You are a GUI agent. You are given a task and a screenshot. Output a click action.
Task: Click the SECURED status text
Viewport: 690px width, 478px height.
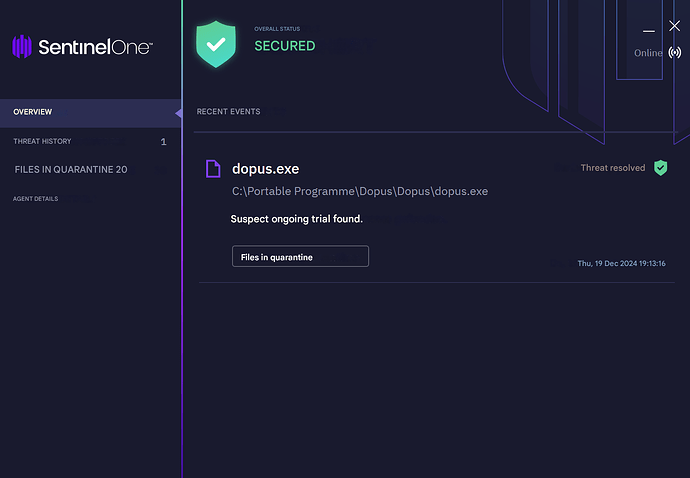pos(285,46)
